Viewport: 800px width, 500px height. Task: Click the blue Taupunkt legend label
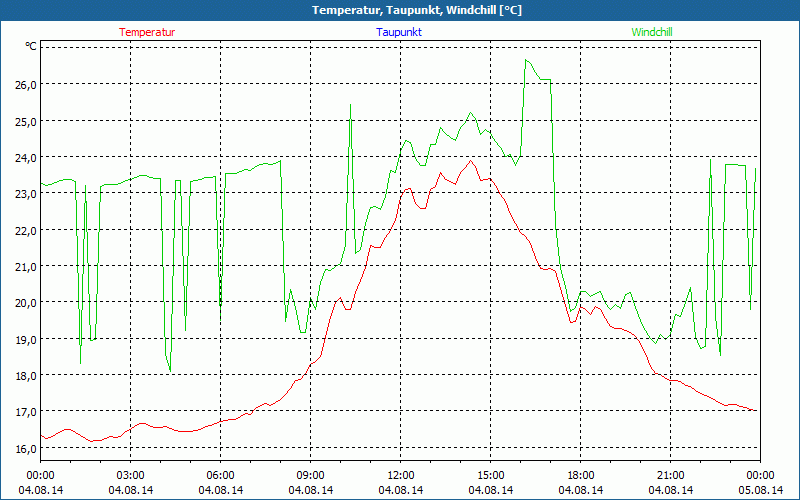click(x=399, y=32)
